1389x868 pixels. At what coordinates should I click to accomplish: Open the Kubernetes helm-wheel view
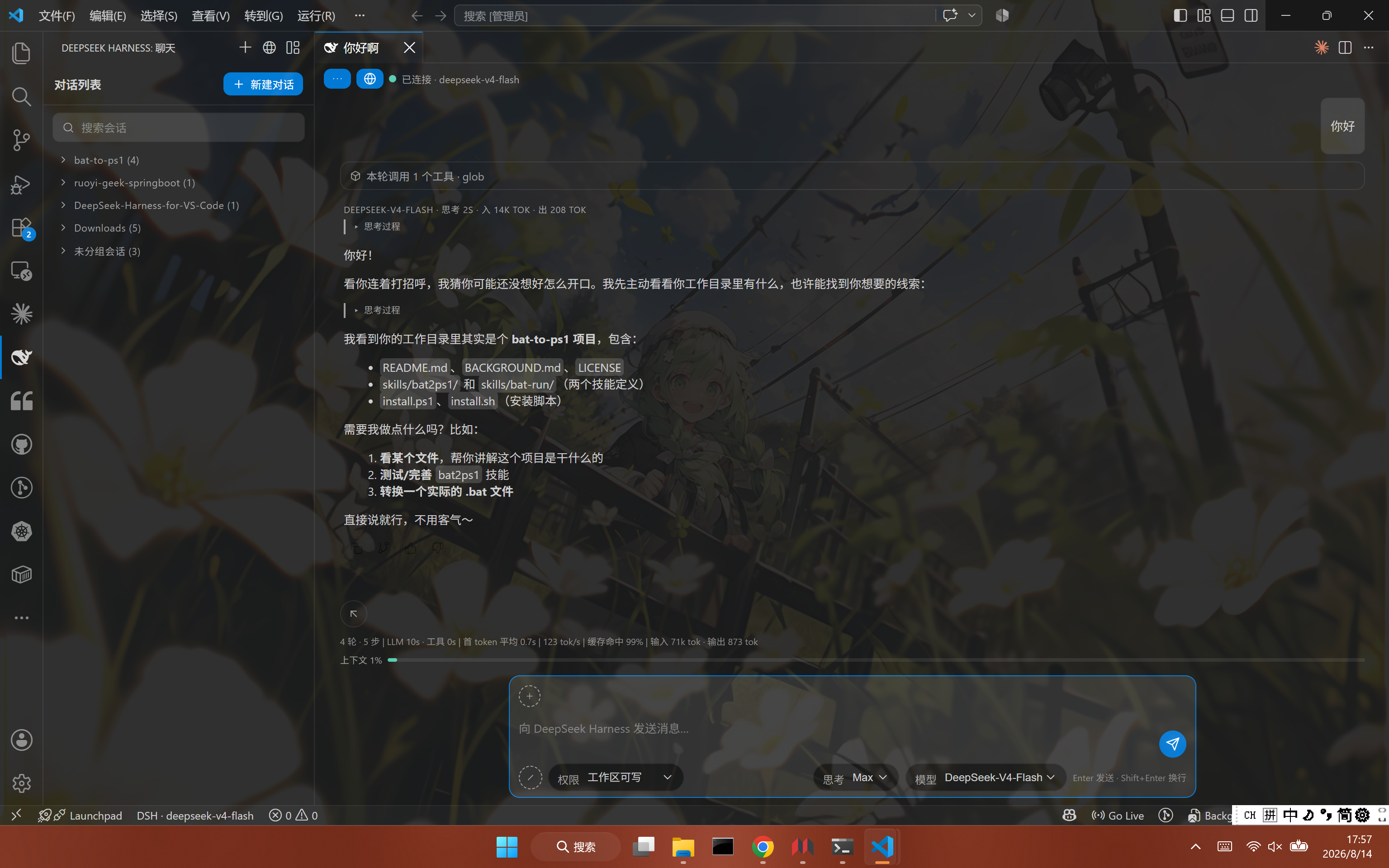coord(21,531)
